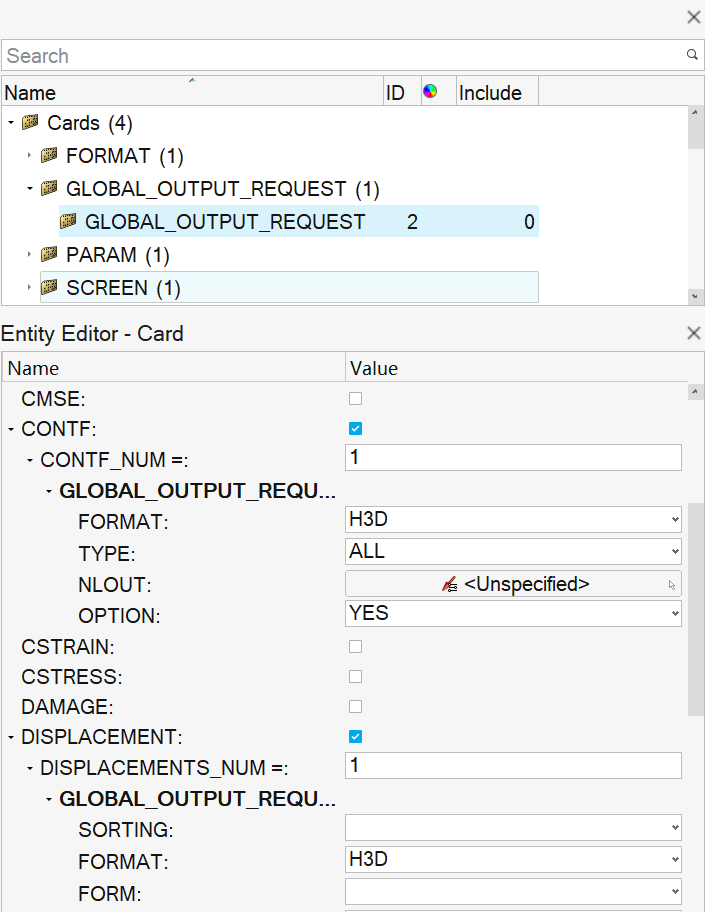Viewport: 705px width, 912px height.
Task: Click the NLOUT Unspecified selector button
Action: [513, 584]
